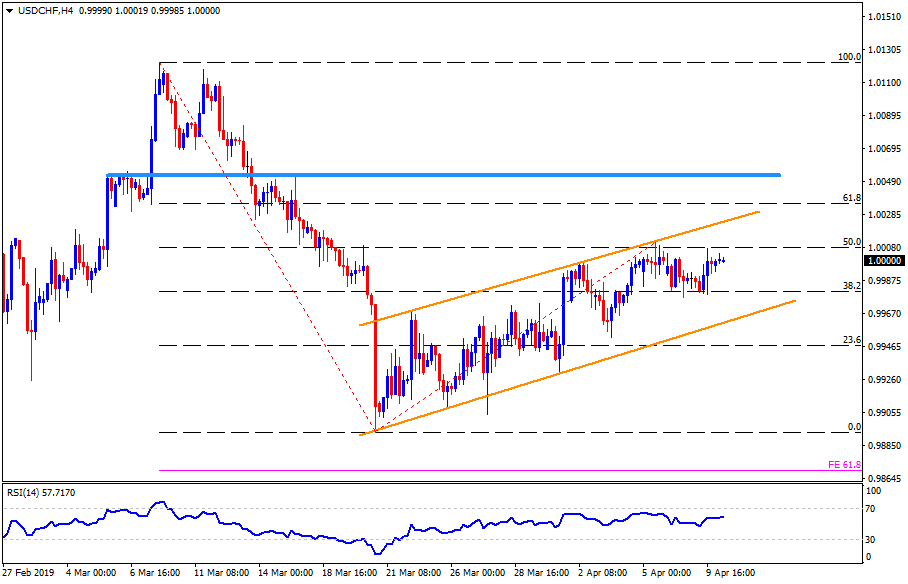Click the FE 61.8 expansion label
Viewport: 908px width, 584px height.
[844, 465]
